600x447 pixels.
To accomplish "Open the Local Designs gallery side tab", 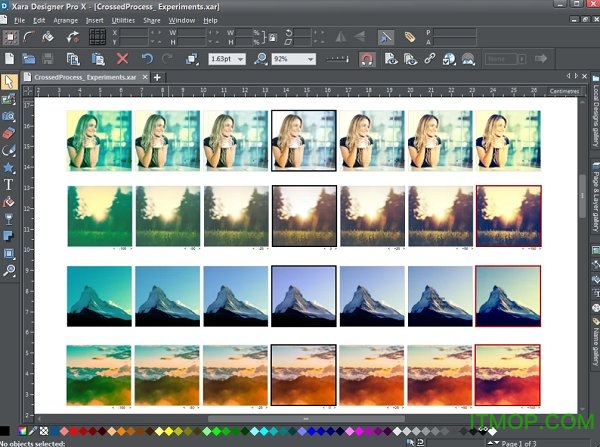I will tap(595, 111).
